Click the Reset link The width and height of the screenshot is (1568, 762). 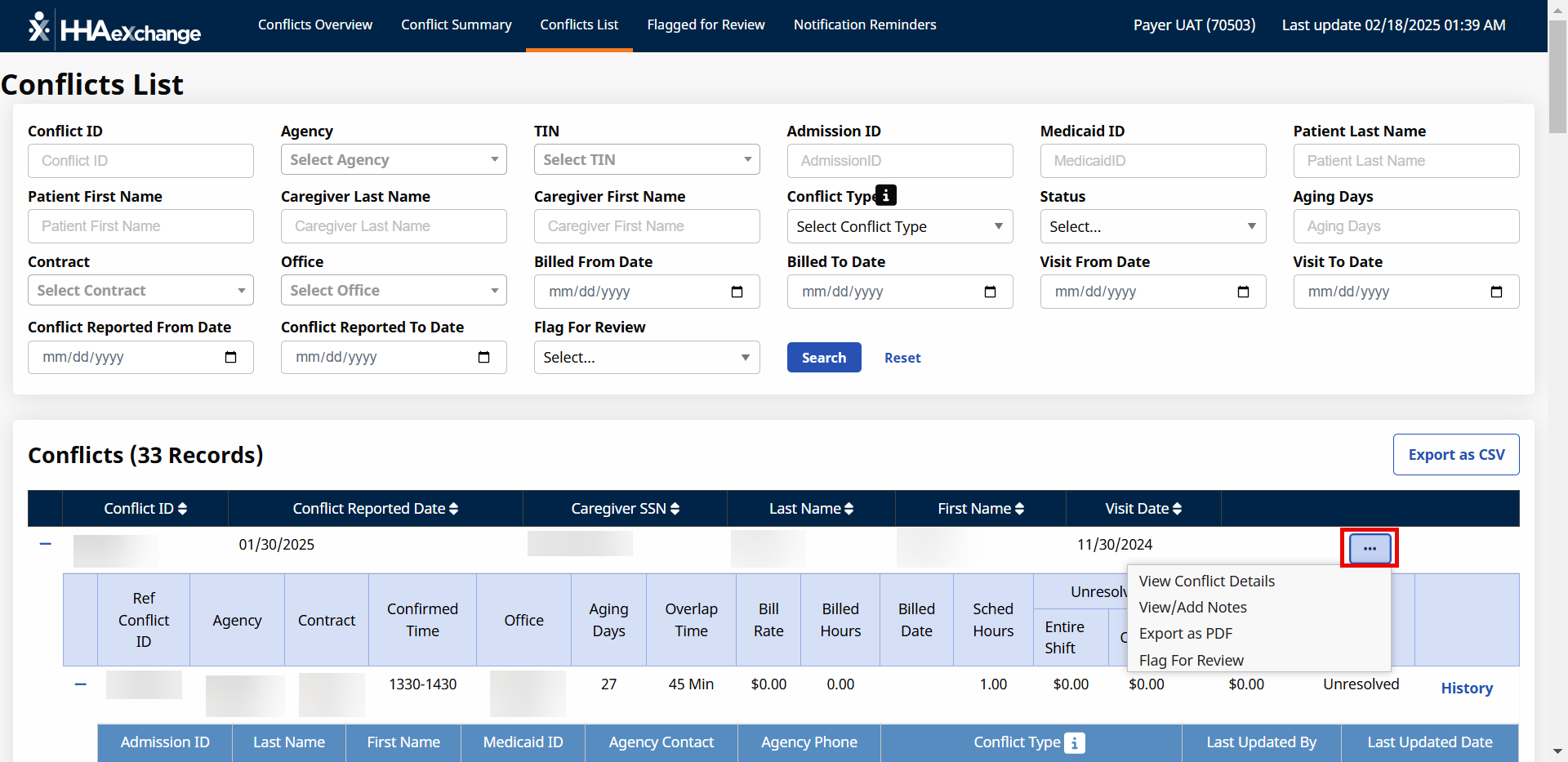pos(902,358)
